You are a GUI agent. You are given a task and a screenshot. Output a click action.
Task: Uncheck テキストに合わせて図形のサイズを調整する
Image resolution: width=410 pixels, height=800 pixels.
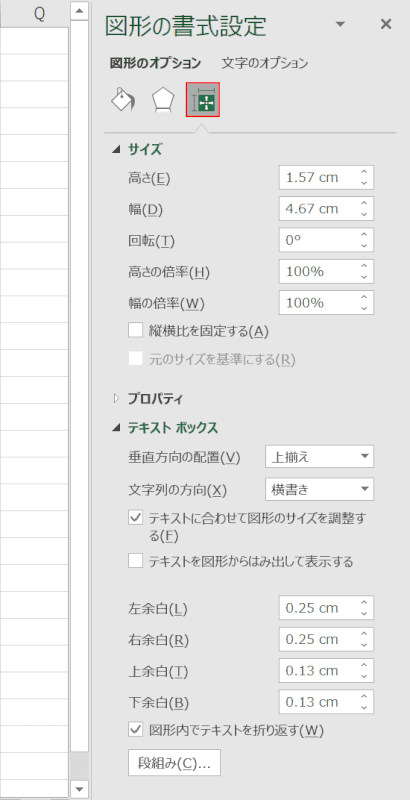point(135,518)
